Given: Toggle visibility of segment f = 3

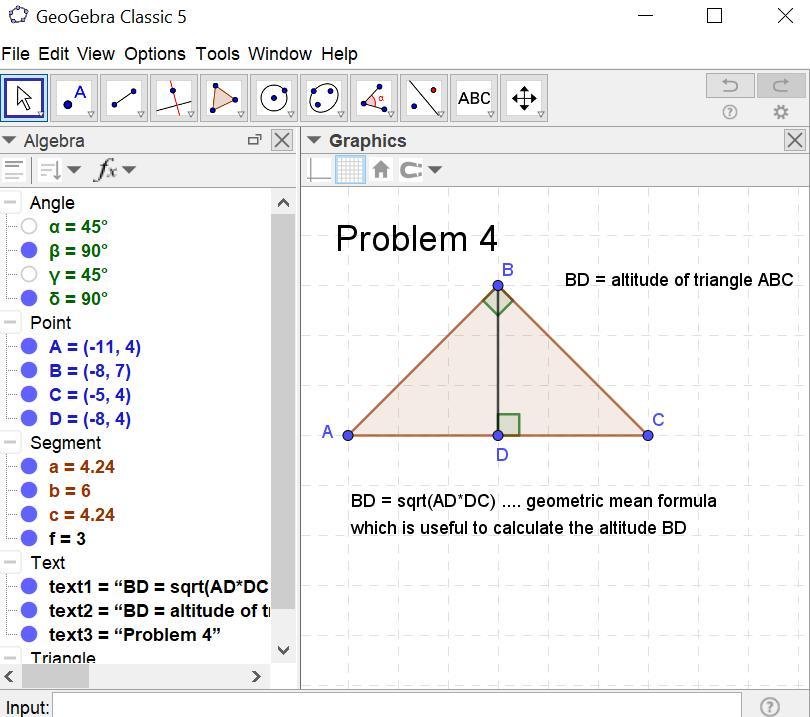Looking at the screenshot, I should 29,539.
